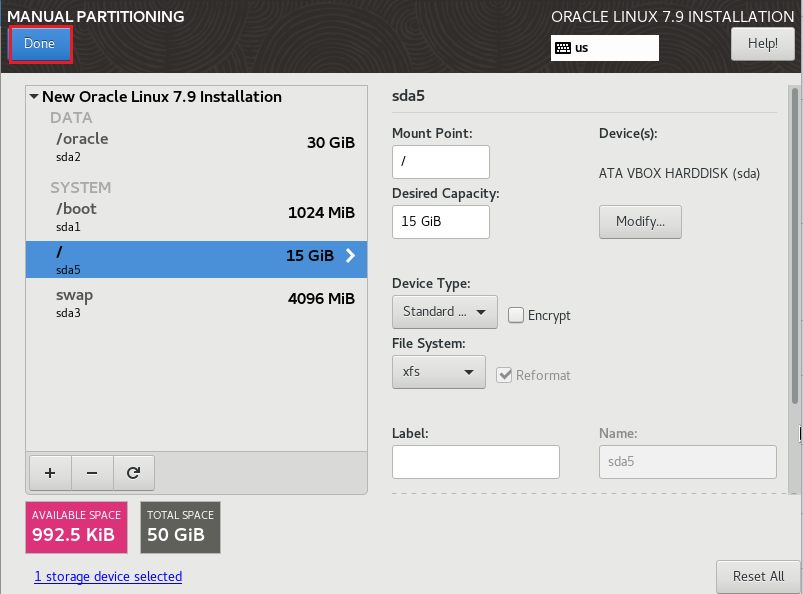This screenshot has height=594, width=803.
Task: Click the keyboard layout icon
Action: pyautogui.click(x=563, y=48)
